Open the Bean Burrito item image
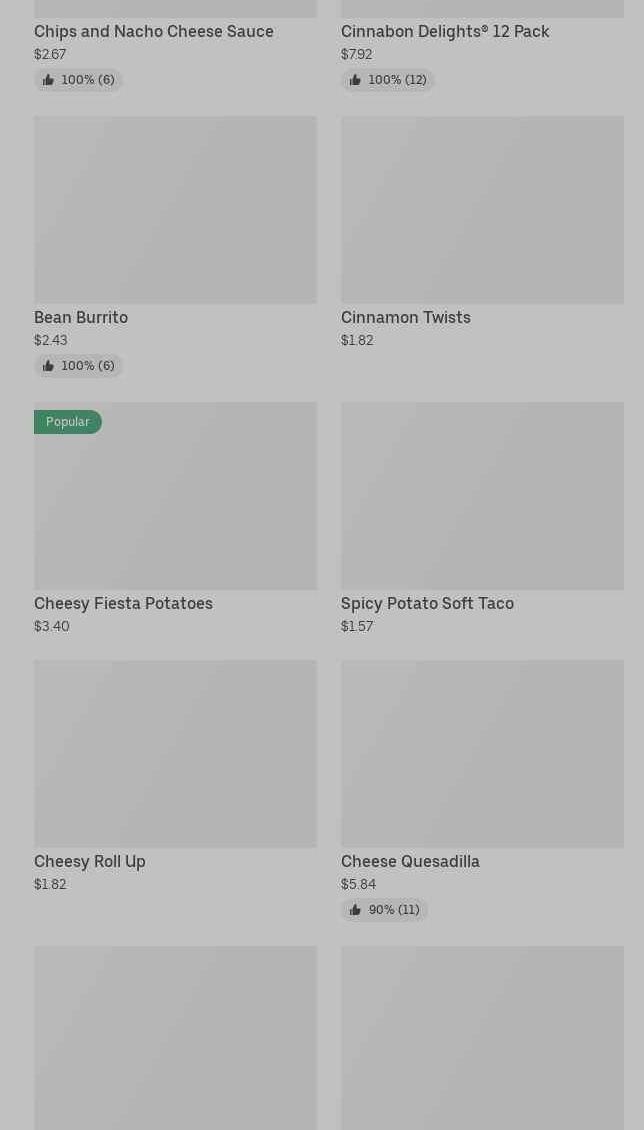The height and width of the screenshot is (1130, 644). [175, 210]
